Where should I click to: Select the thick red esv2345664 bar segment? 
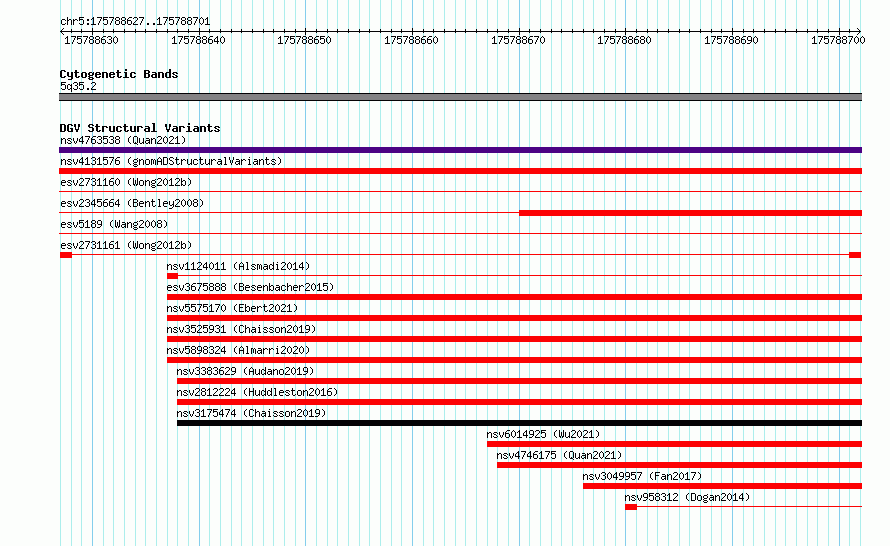[690, 213]
